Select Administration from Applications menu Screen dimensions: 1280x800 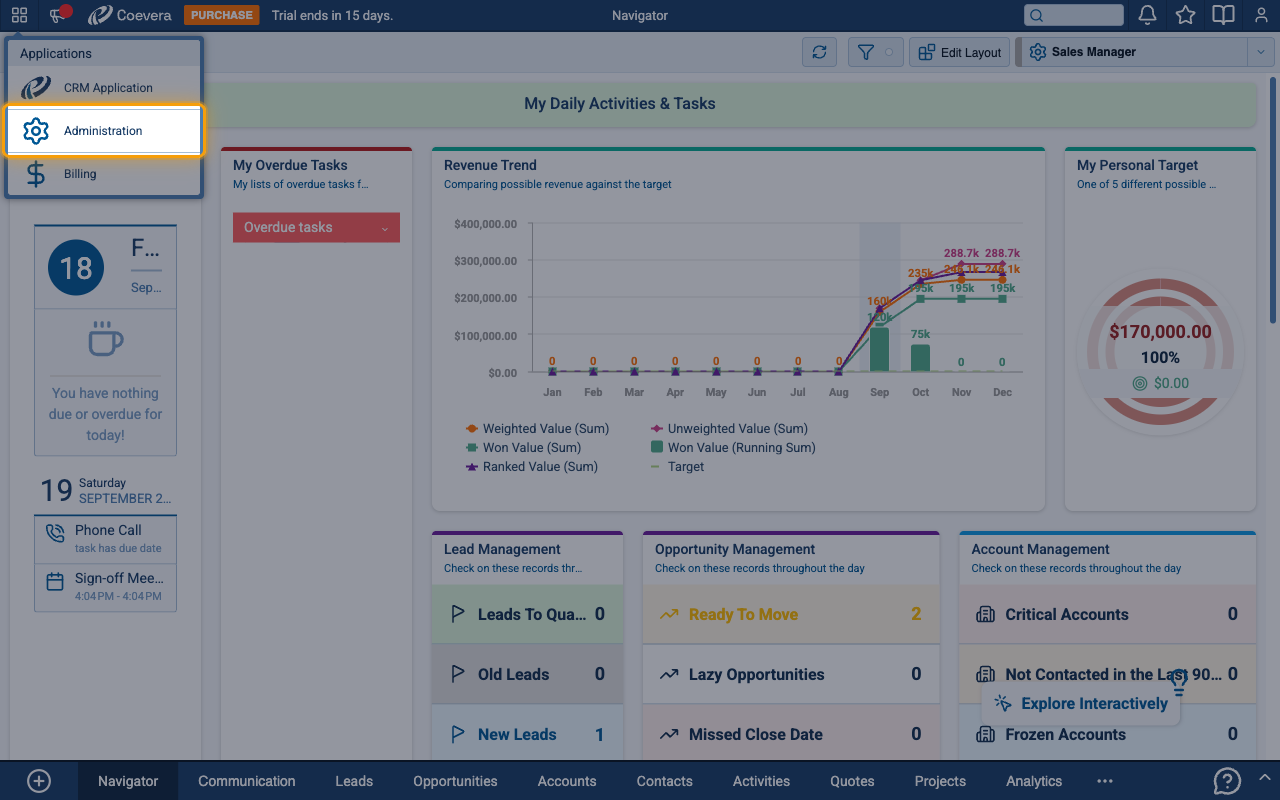[x=104, y=131]
